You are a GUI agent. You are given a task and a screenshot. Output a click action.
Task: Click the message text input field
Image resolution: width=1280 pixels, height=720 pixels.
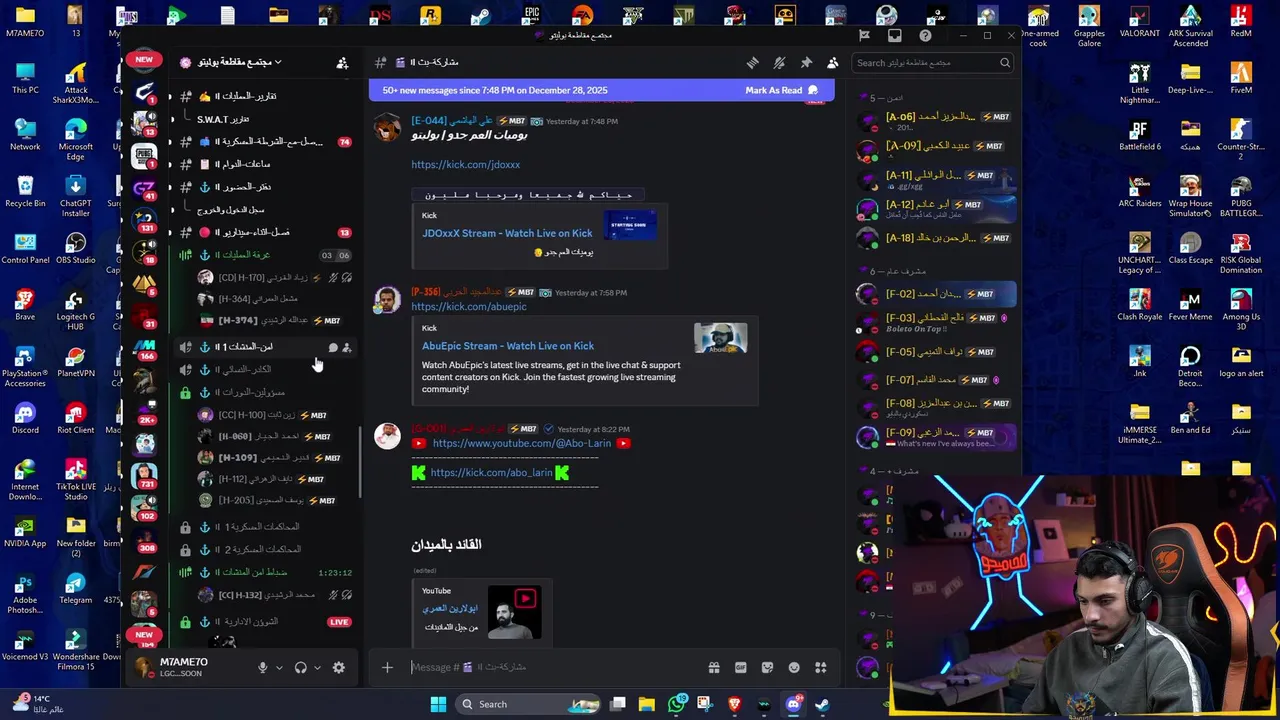click(x=552, y=667)
